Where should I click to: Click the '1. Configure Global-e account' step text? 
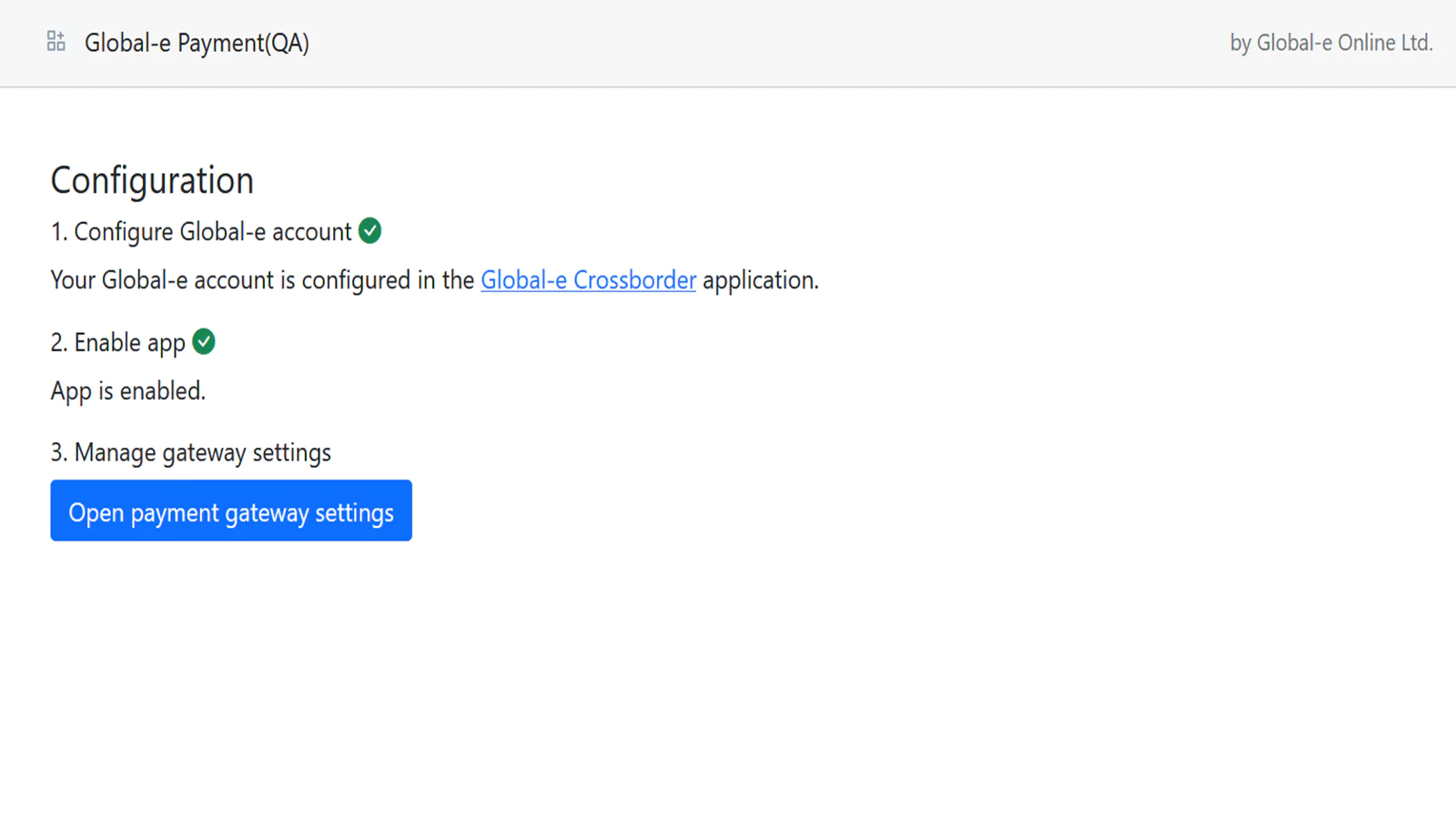[201, 232]
